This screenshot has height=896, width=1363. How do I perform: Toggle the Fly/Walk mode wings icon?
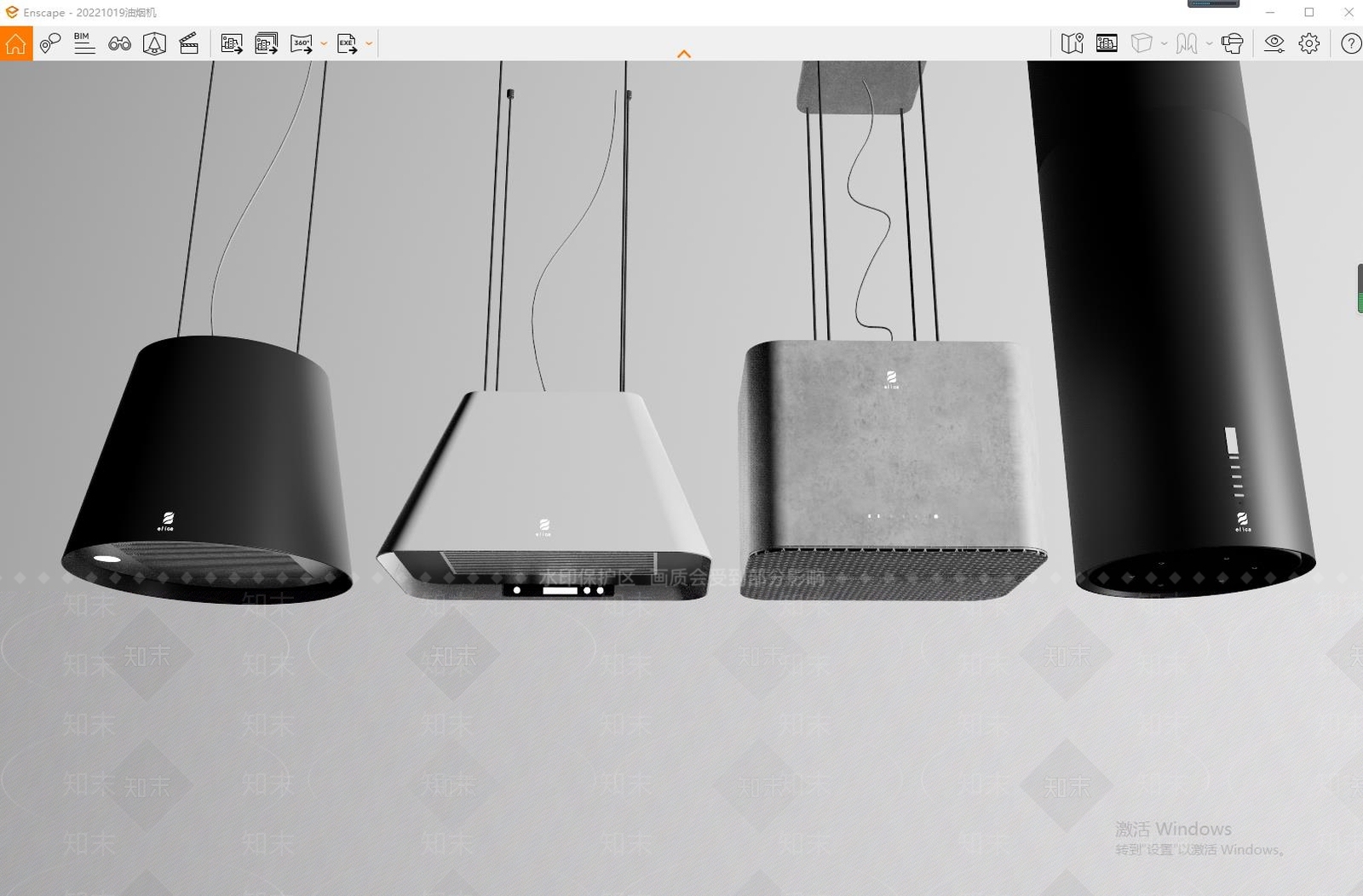[1187, 43]
